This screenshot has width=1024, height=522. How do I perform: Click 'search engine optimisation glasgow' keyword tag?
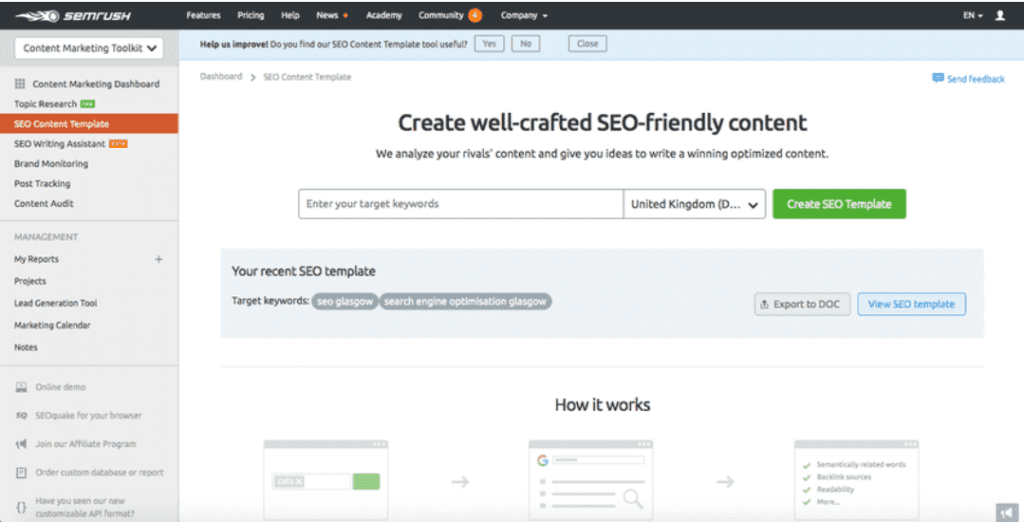point(465,302)
